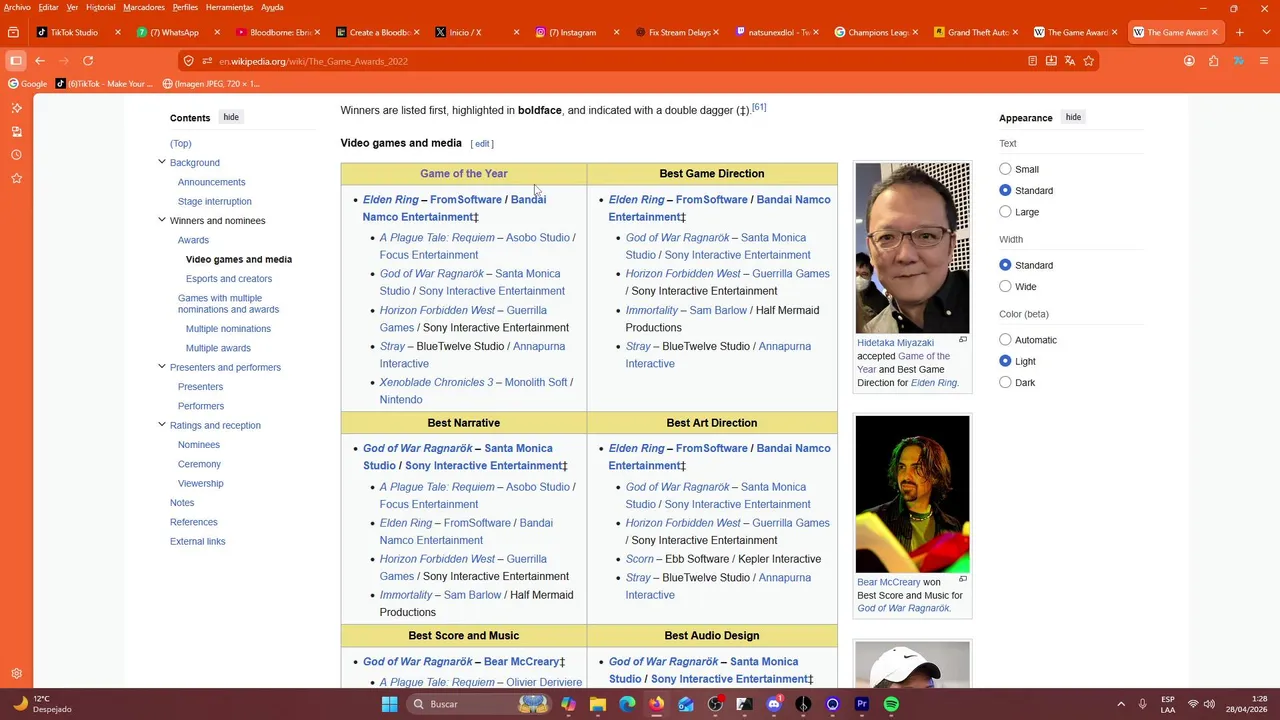
Task: Open Bear McCreary photo thumbnail
Action: click(912, 494)
